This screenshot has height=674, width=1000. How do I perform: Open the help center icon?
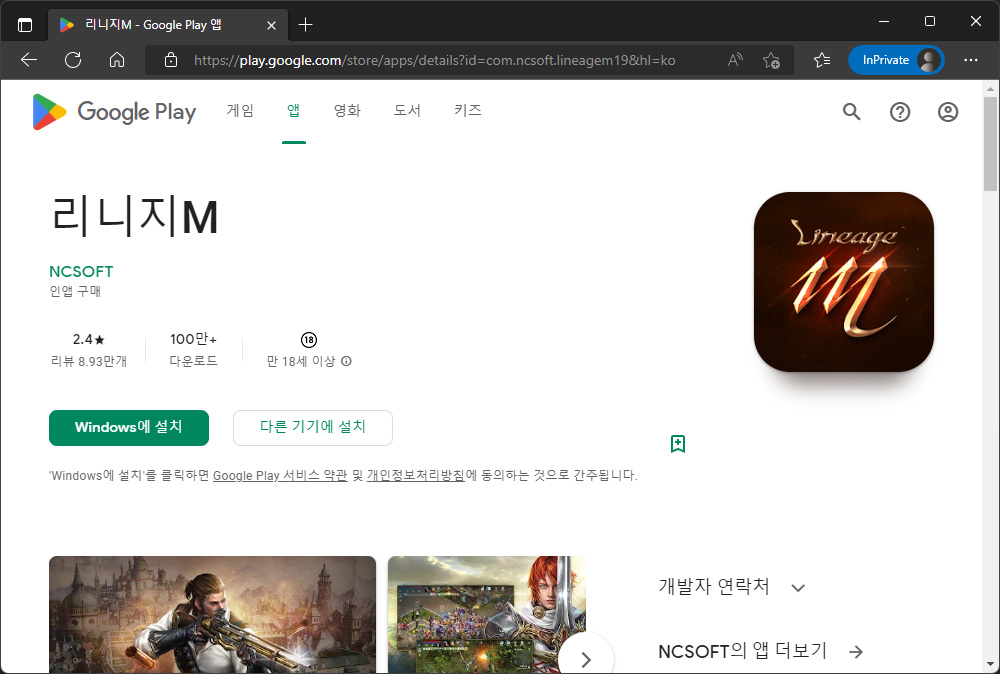pos(900,112)
